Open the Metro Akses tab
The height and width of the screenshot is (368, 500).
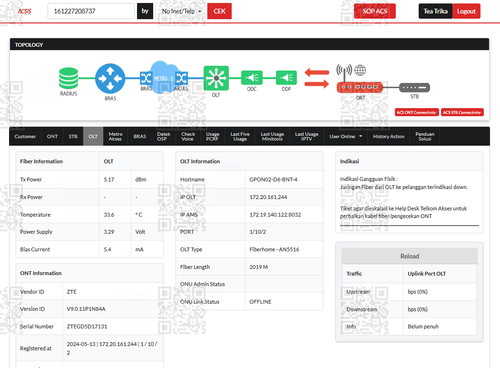tap(115, 136)
